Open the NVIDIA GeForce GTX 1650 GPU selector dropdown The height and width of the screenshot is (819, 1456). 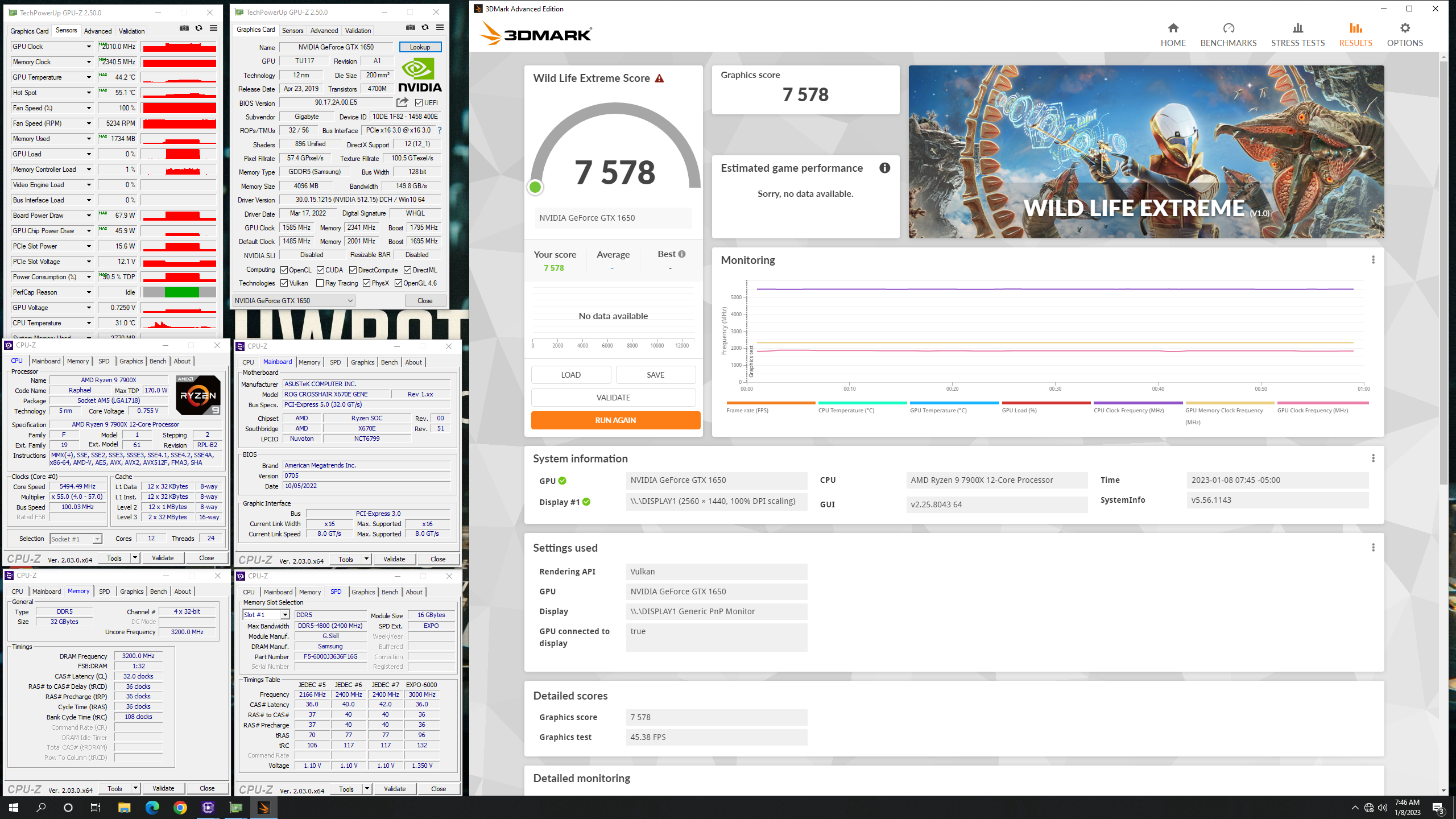(x=294, y=301)
